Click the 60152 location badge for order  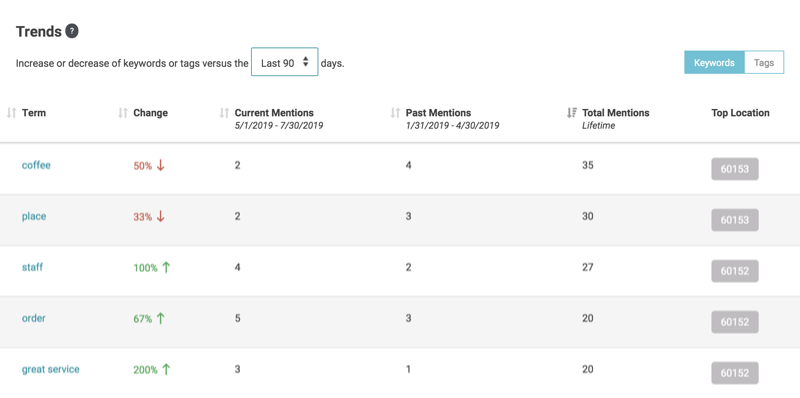(735, 322)
